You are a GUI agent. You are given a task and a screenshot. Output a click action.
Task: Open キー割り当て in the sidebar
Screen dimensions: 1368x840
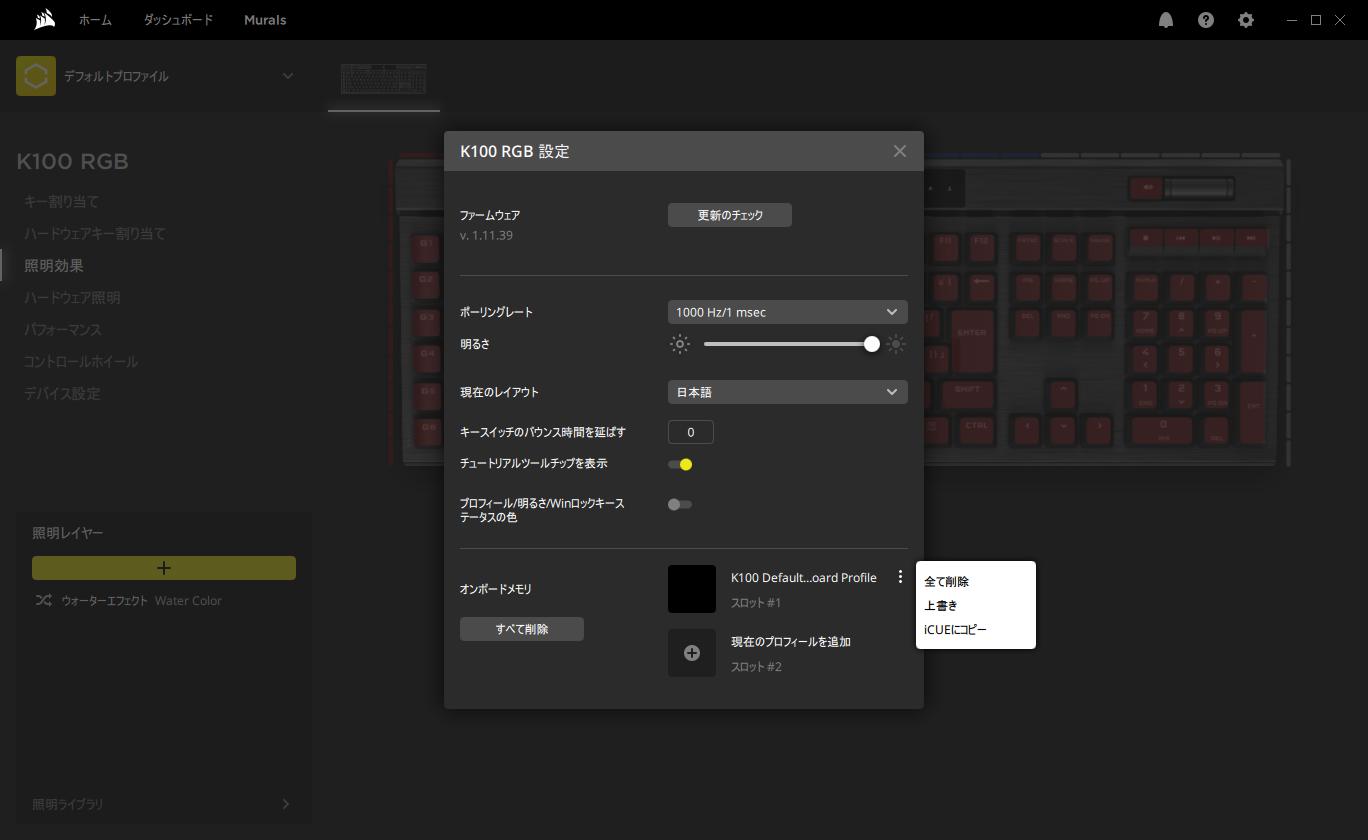point(62,202)
